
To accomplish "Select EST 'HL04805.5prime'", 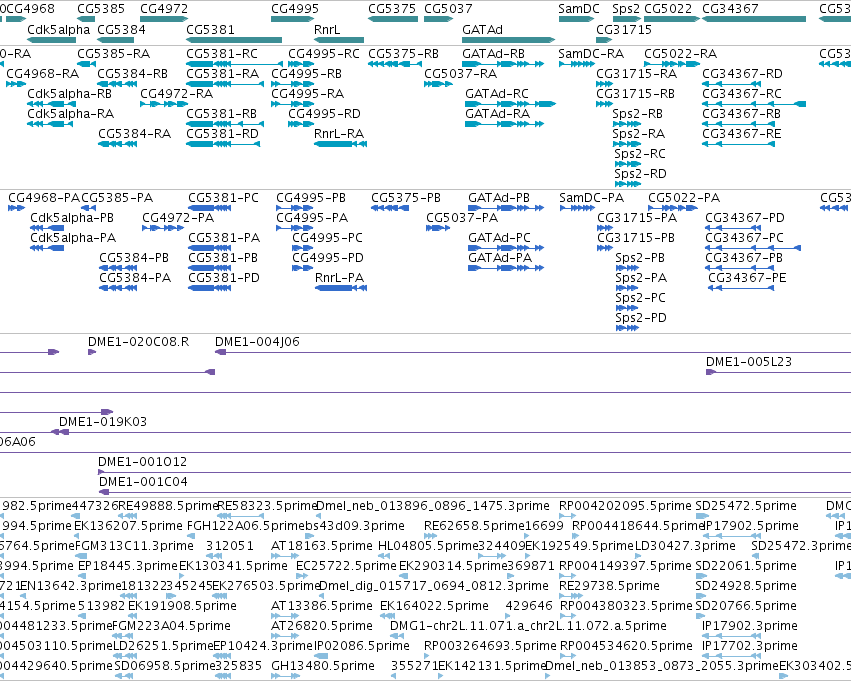I will point(428,546).
